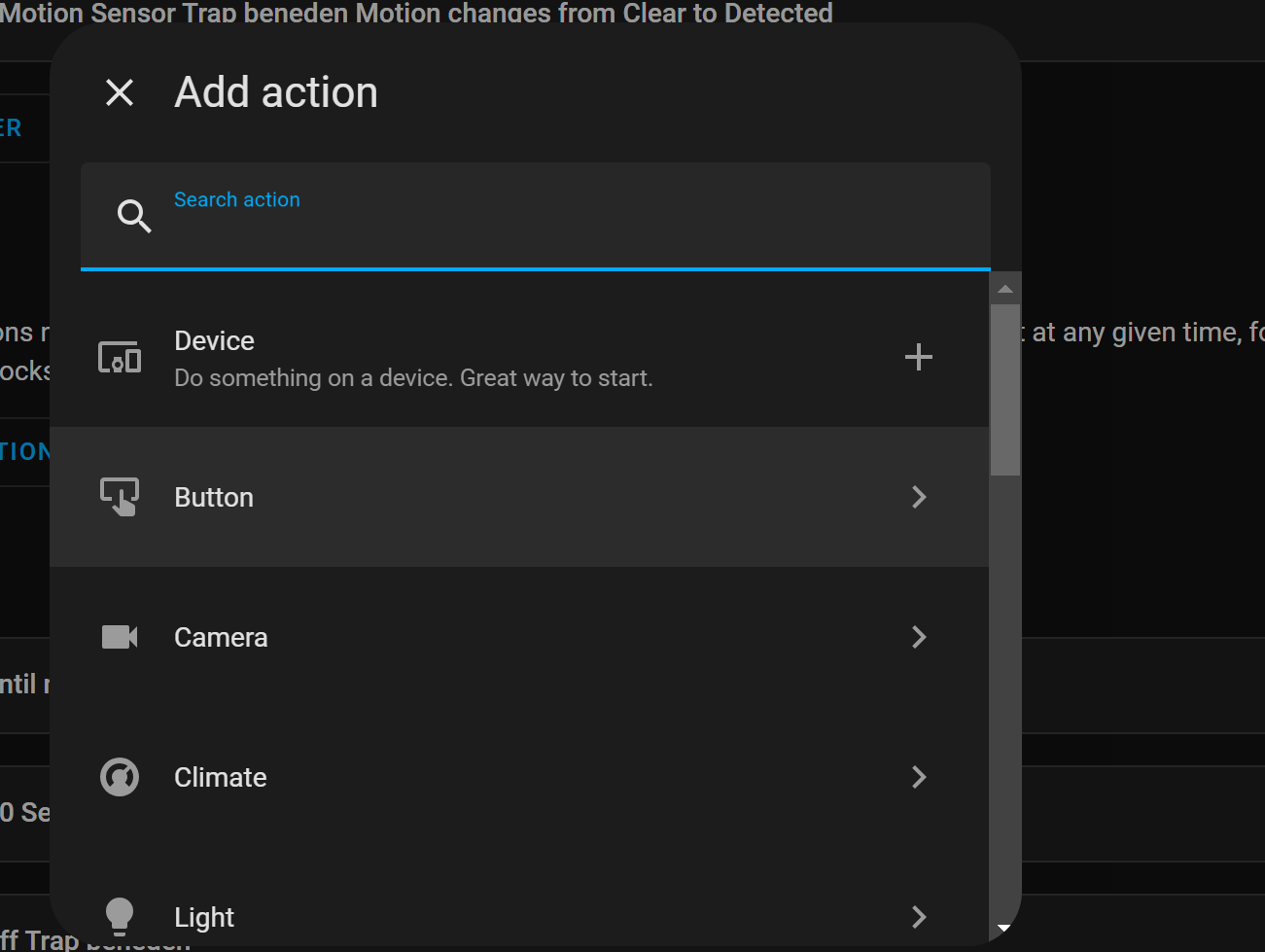Screen dimensions: 1265x952
Task: Click the Light bulb icon
Action: [120, 915]
